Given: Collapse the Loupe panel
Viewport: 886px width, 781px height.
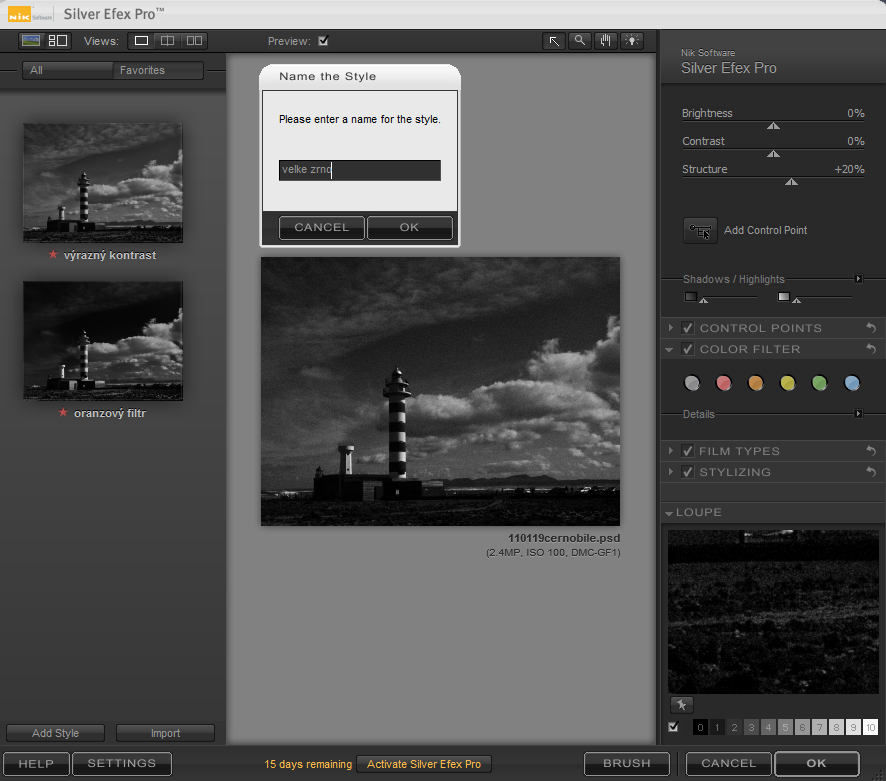Looking at the screenshot, I should (x=668, y=513).
